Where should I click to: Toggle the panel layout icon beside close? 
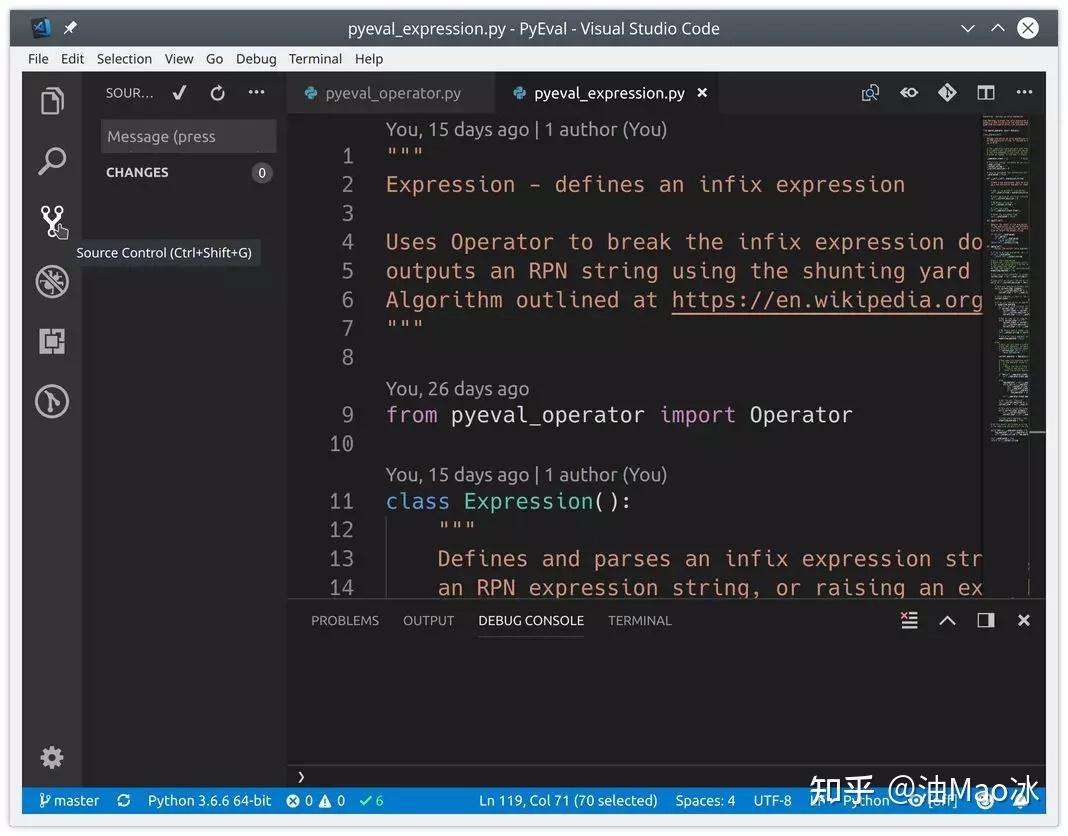(x=985, y=620)
